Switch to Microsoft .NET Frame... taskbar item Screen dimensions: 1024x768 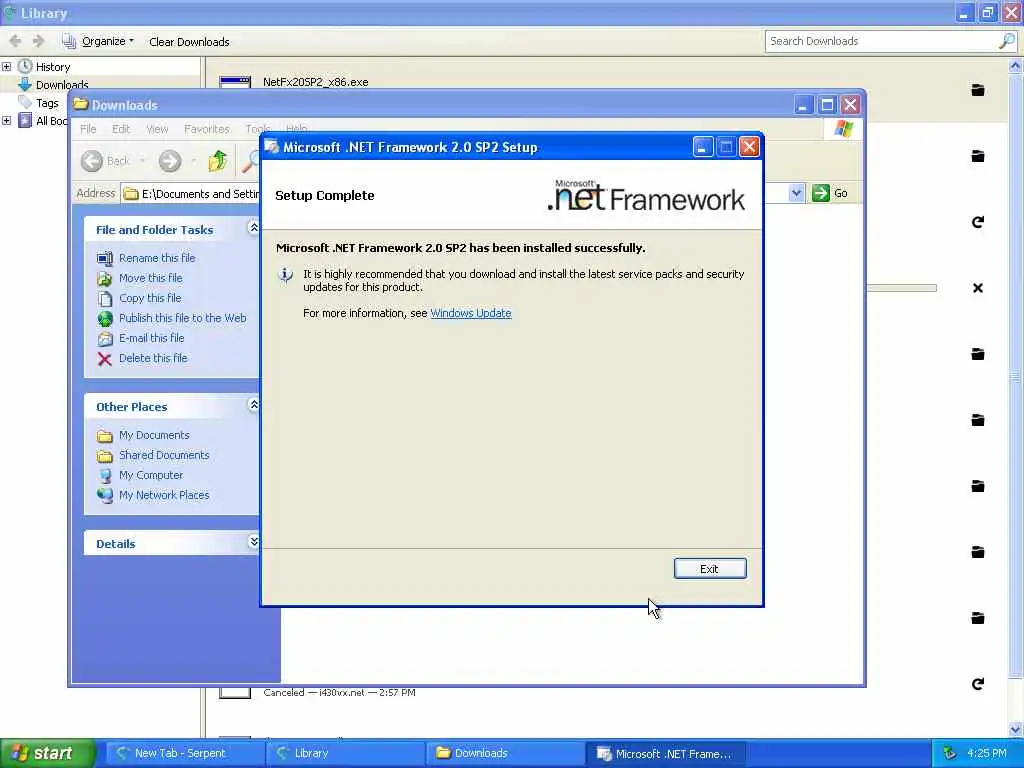(x=666, y=754)
